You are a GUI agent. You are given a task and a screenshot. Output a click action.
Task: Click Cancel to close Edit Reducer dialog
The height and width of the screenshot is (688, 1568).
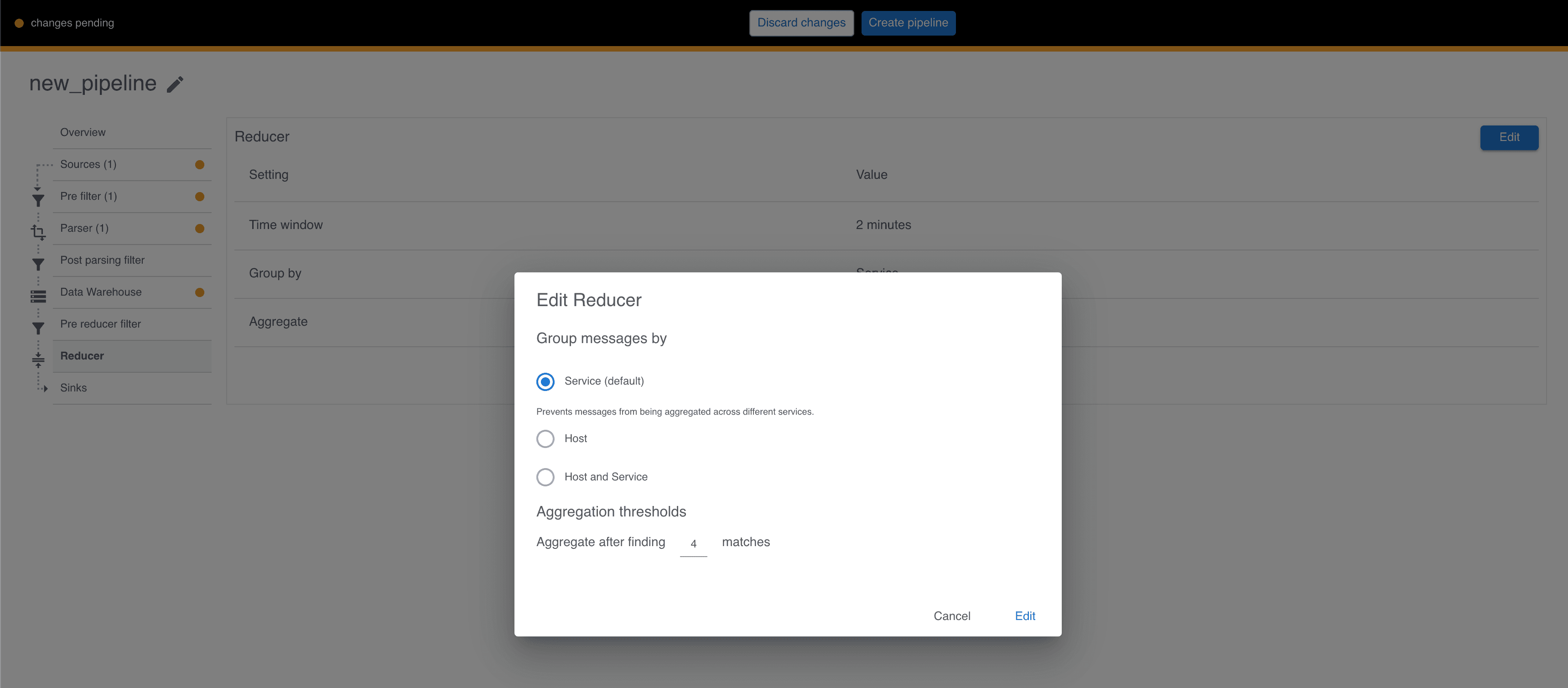pyautogui.click(x=951, y=616)
